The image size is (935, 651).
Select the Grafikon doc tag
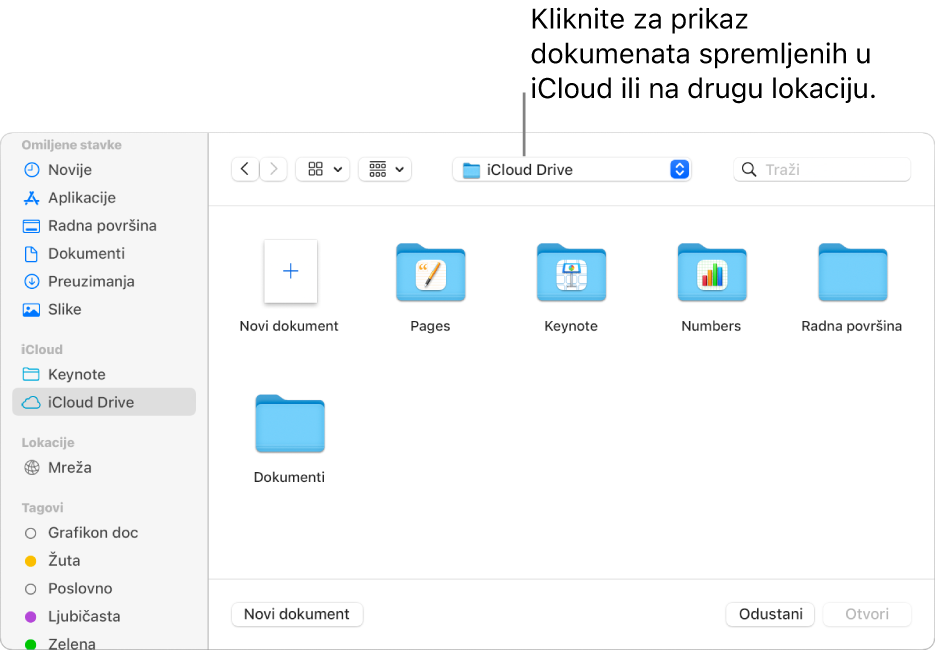(104, 533)
